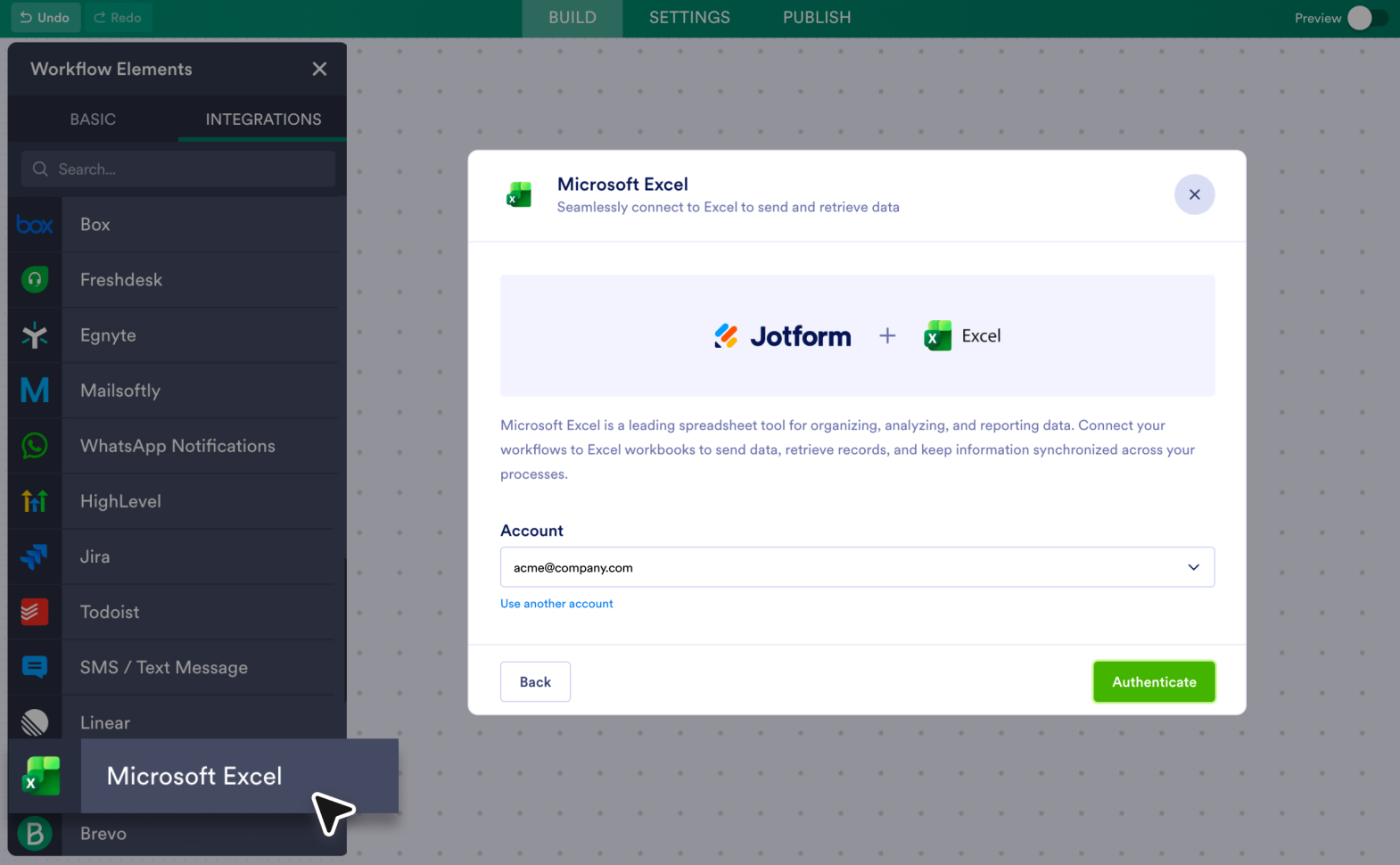Click the Jotform logo in banner
Viewport: 1400px width, 865px height.
[x=783, y=336]
